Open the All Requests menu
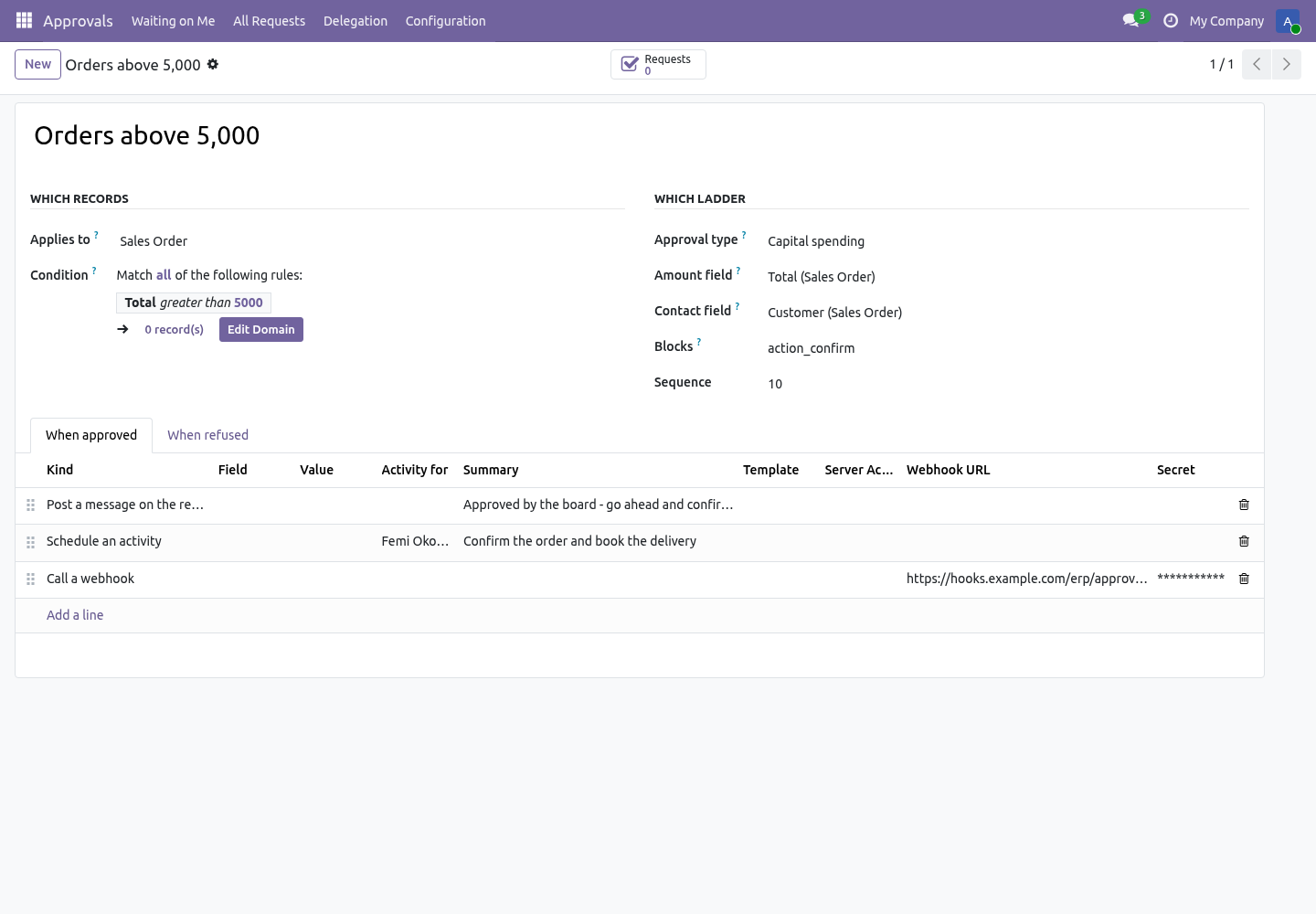1316x914 pixels. click(x=270, y=20)
